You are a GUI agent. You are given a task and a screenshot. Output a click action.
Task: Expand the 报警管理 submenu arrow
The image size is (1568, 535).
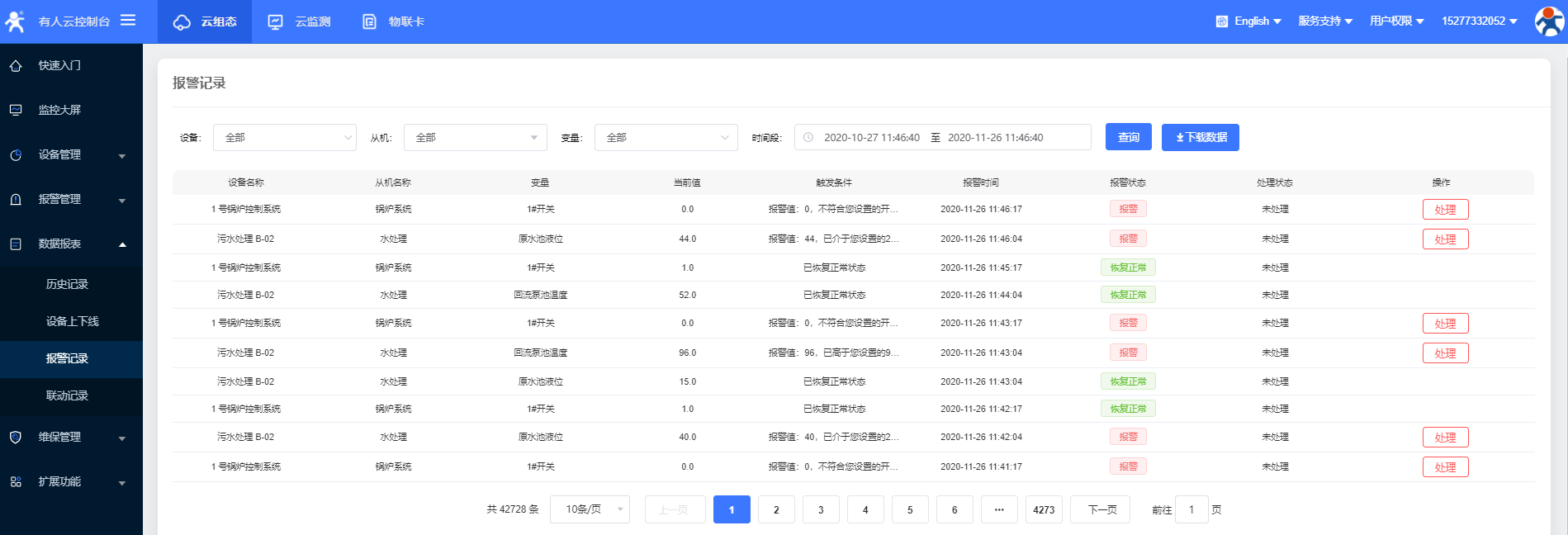[122, 201]
